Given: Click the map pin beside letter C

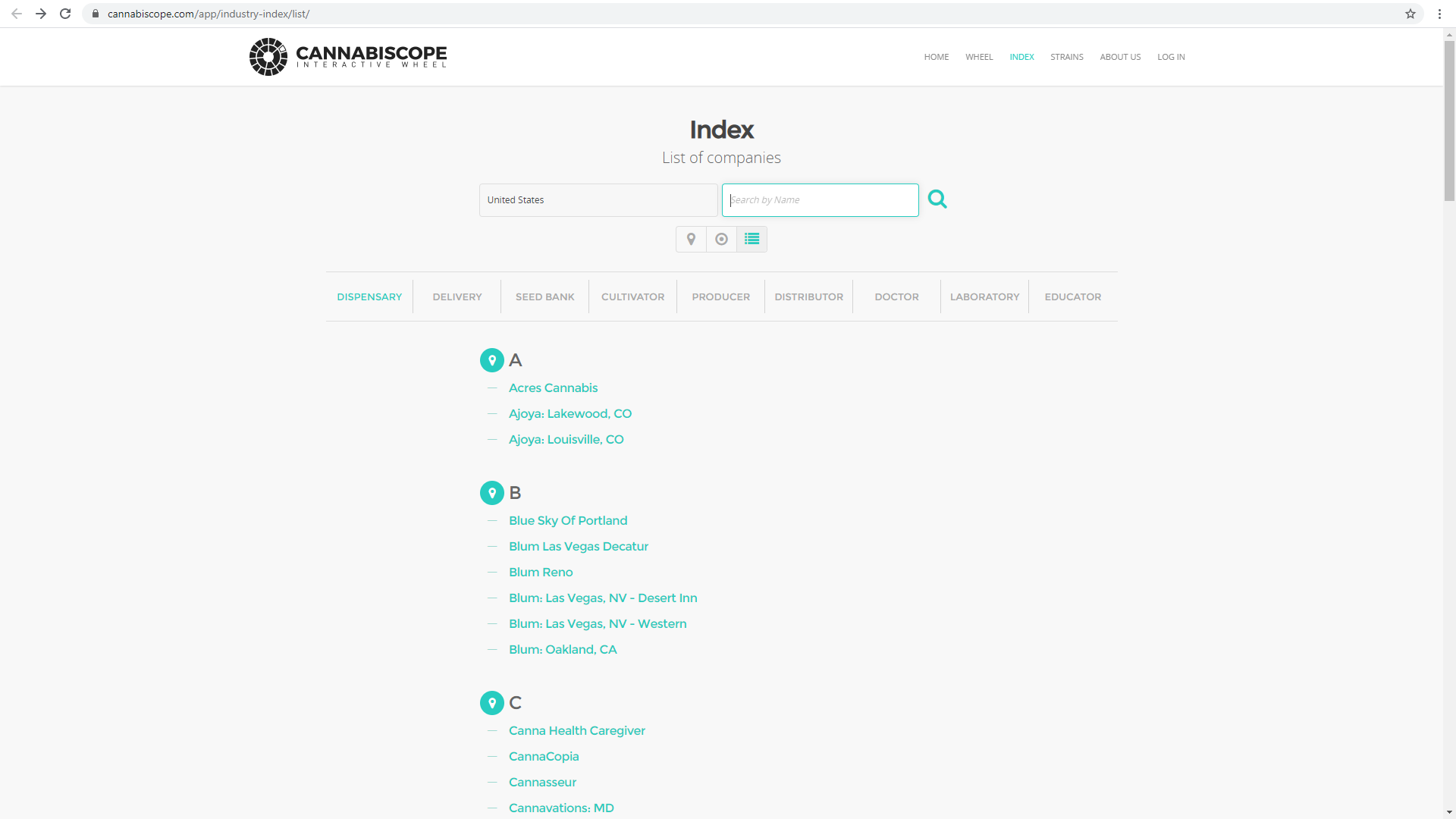Looking at the screenshot, I should (492, 703).
